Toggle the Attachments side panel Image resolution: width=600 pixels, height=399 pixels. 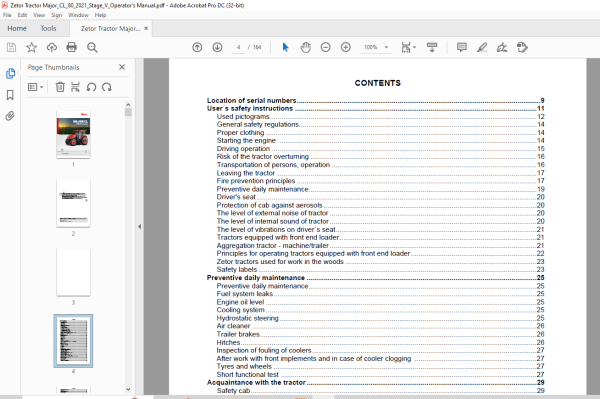click(10, 116)
